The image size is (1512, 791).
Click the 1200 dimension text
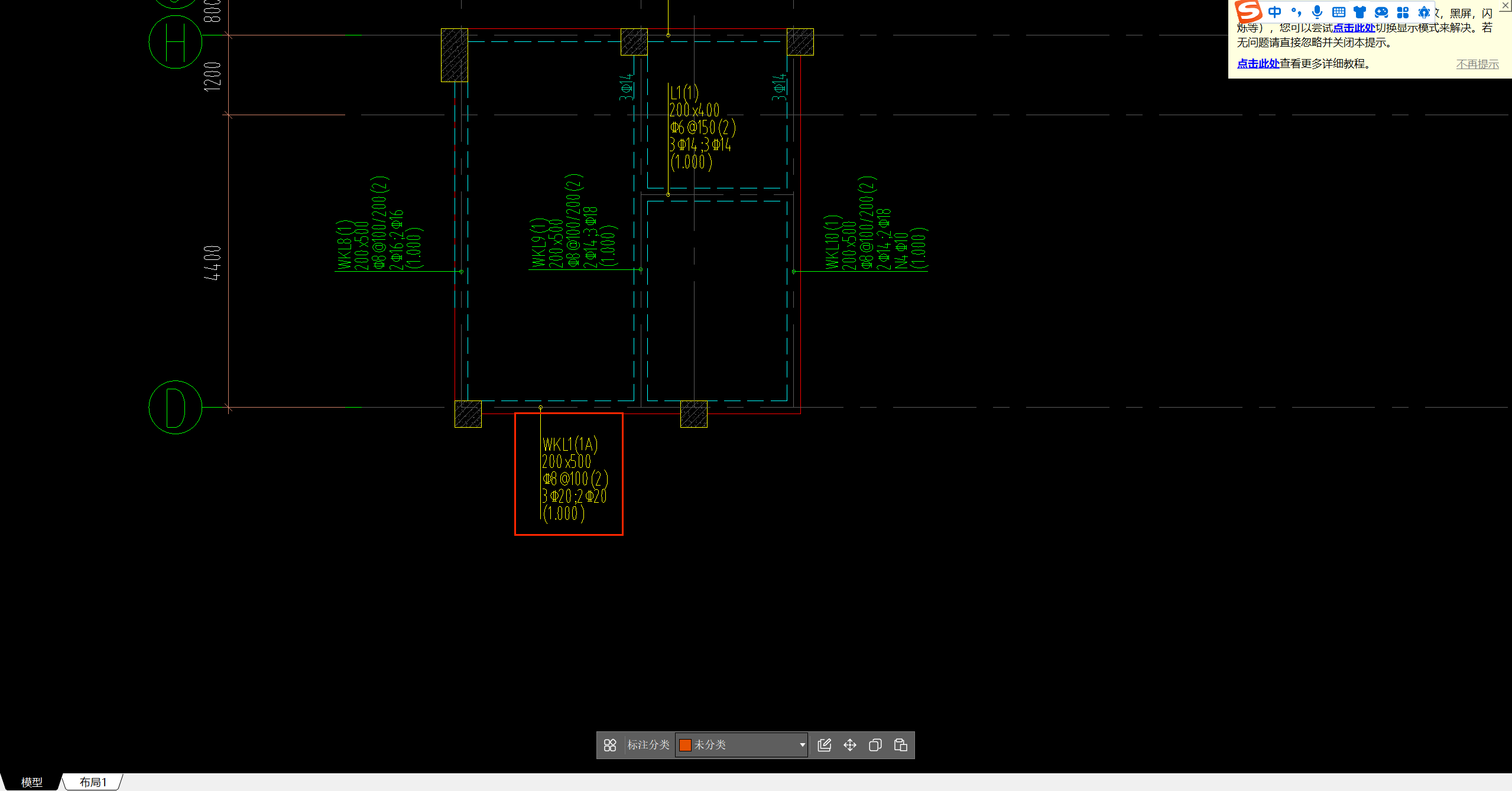click(212, 77)
